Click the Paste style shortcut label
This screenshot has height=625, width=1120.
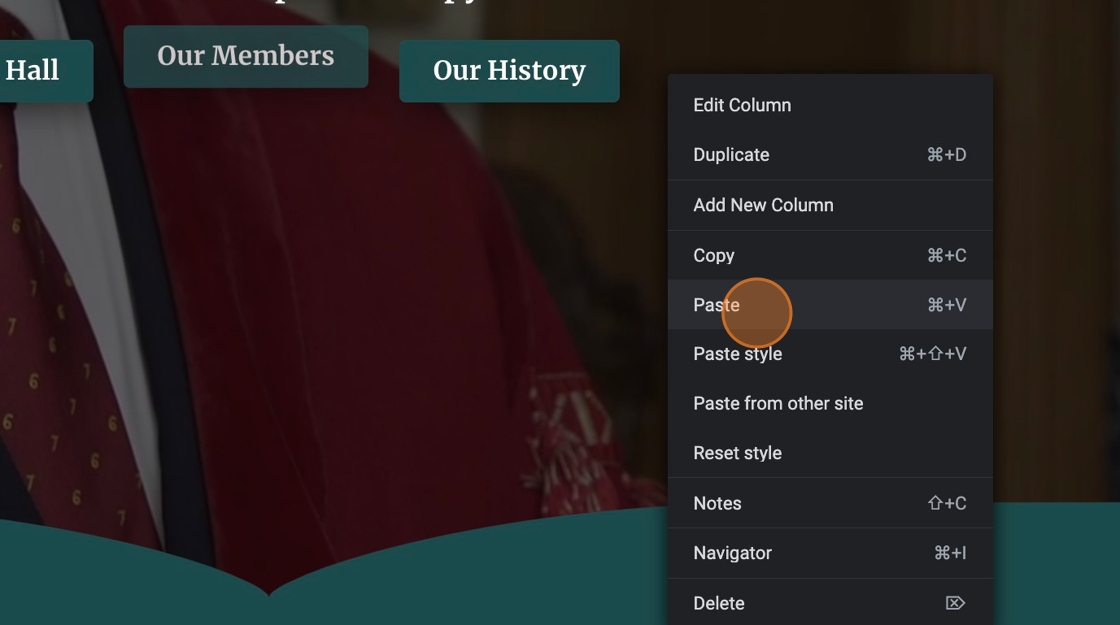point(932,354)
